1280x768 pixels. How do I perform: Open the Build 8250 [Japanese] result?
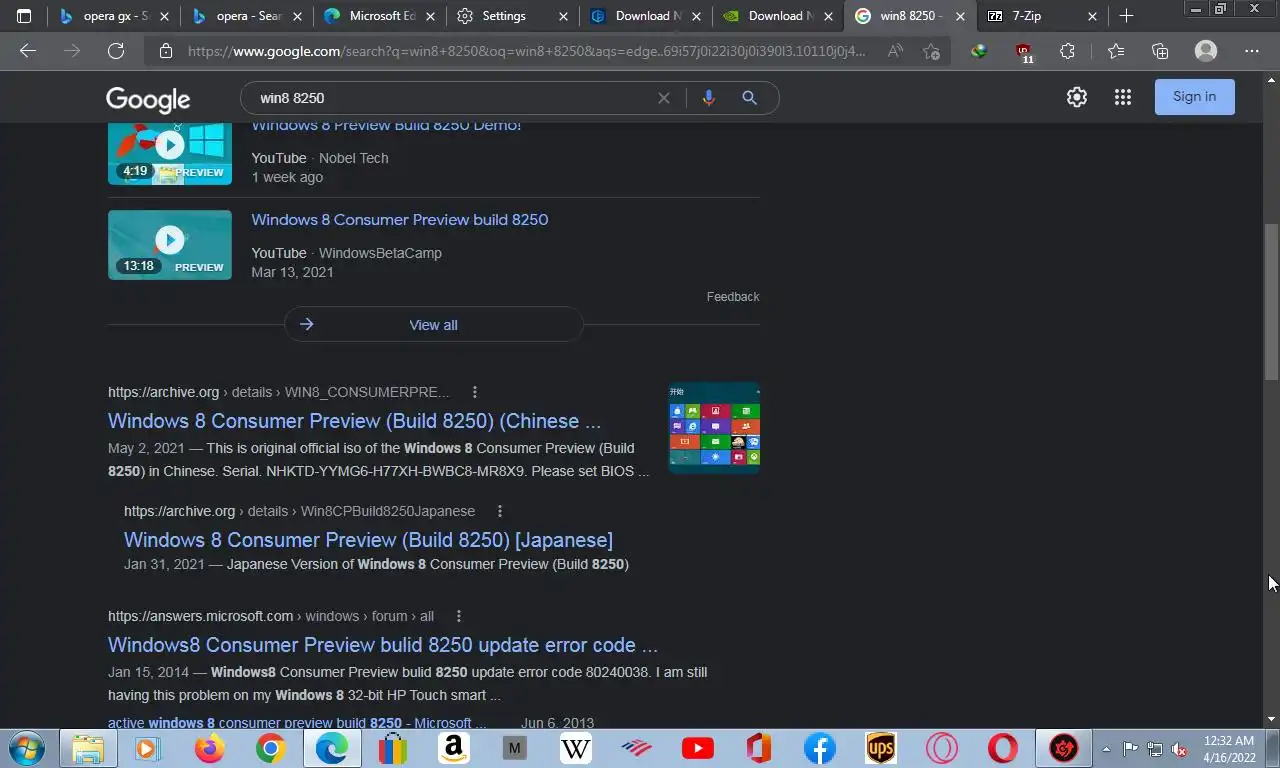point(368,540)
